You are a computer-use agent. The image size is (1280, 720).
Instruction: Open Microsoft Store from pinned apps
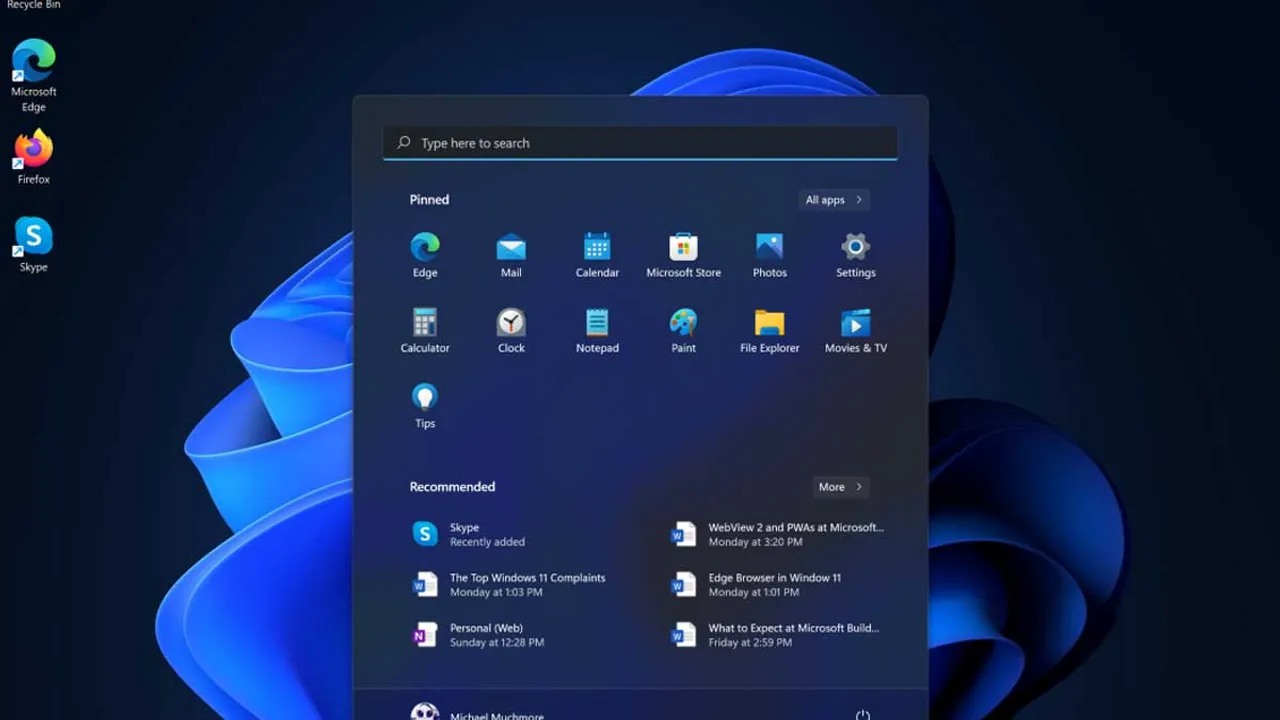coord(683,255)
